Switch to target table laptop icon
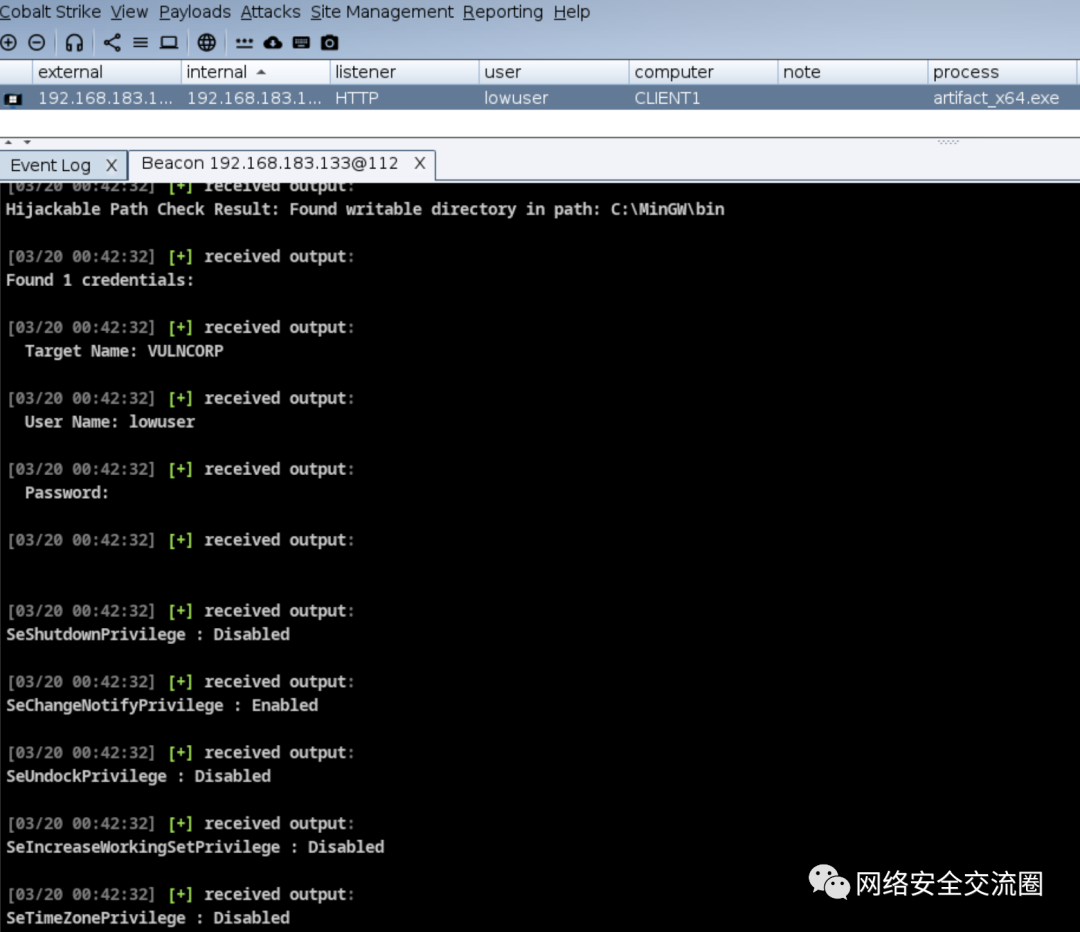 (169, 43)
